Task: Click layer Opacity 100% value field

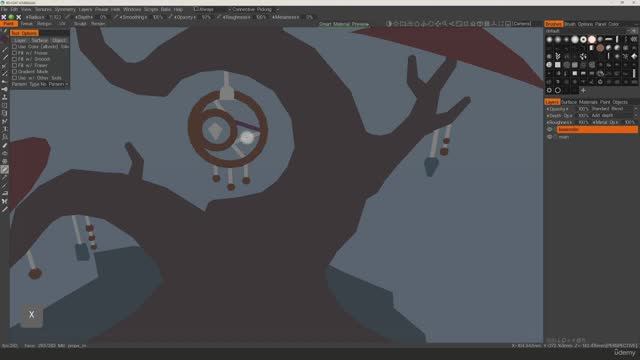Action: [583, 109]
